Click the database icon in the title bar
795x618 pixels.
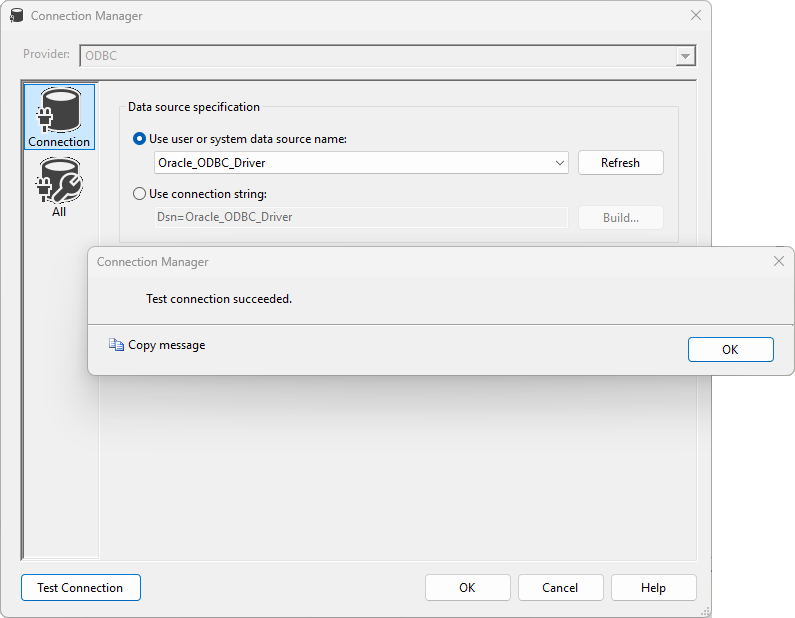click(16, 16)
